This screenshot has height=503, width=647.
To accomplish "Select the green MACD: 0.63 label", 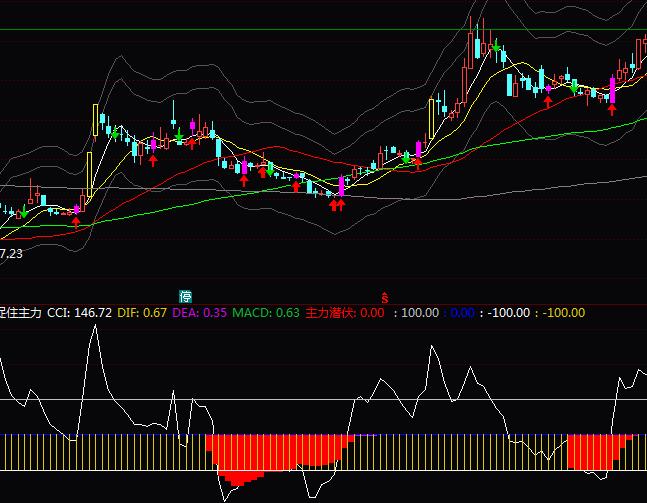I will (x=266, y=313).
